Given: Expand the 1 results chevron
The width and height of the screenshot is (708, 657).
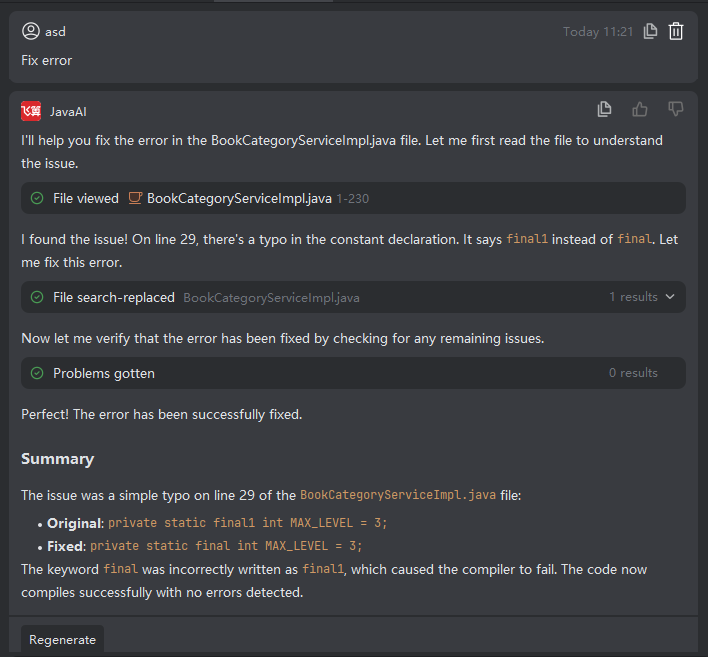Looking at the screenshot, I should (x=670, y=297).
